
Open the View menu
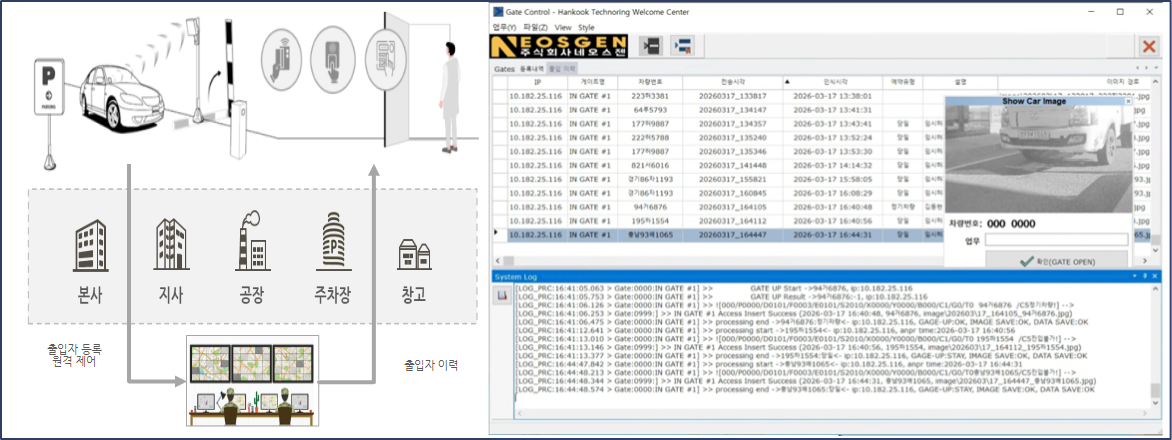[563, 27]
